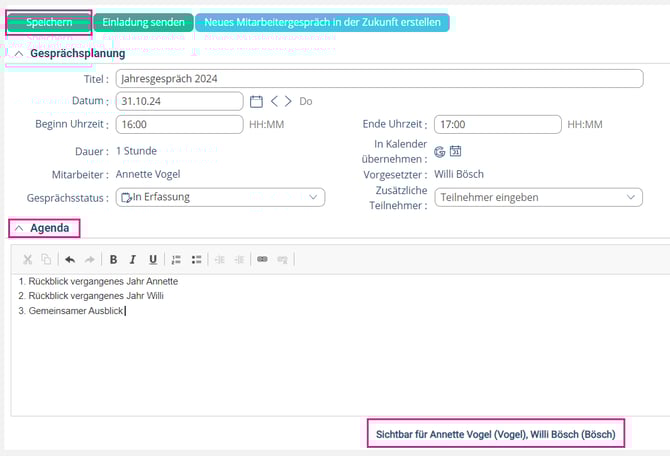The image size is (670, 456).
Task: Open the calendar date picker icon
Action: [256, 101]
